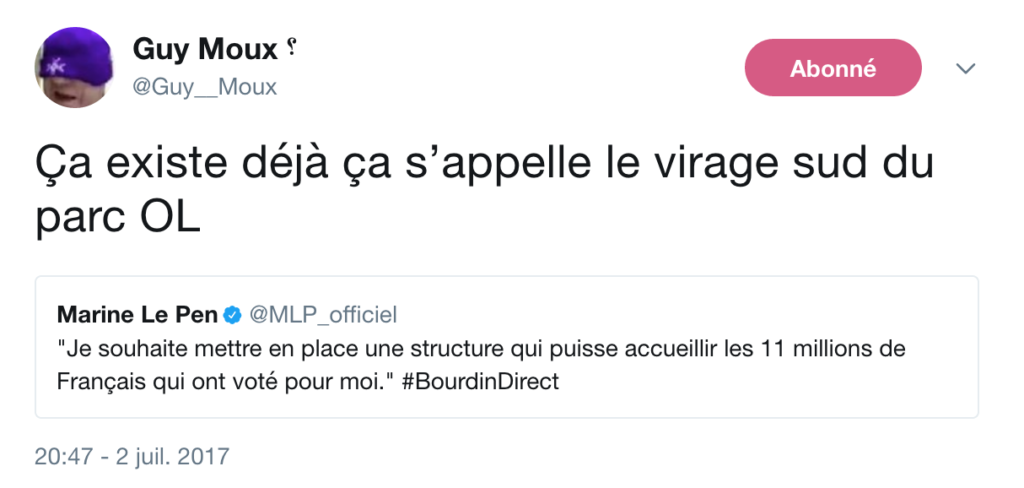The height and width of the screenshot is (488, 1024).
Task: Open the @MLP_officiel handle
Action: 322,315
